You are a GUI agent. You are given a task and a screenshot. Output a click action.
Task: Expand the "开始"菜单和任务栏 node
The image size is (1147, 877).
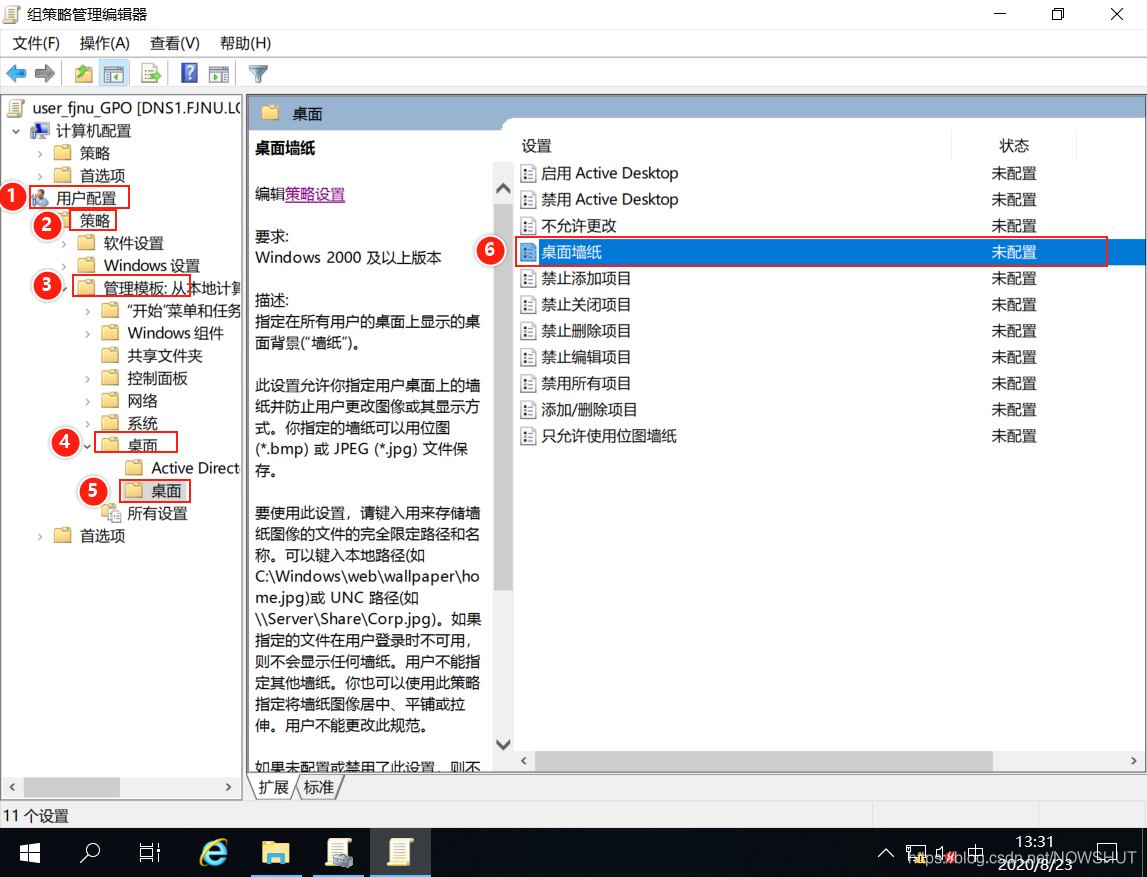tap(88, 312)
